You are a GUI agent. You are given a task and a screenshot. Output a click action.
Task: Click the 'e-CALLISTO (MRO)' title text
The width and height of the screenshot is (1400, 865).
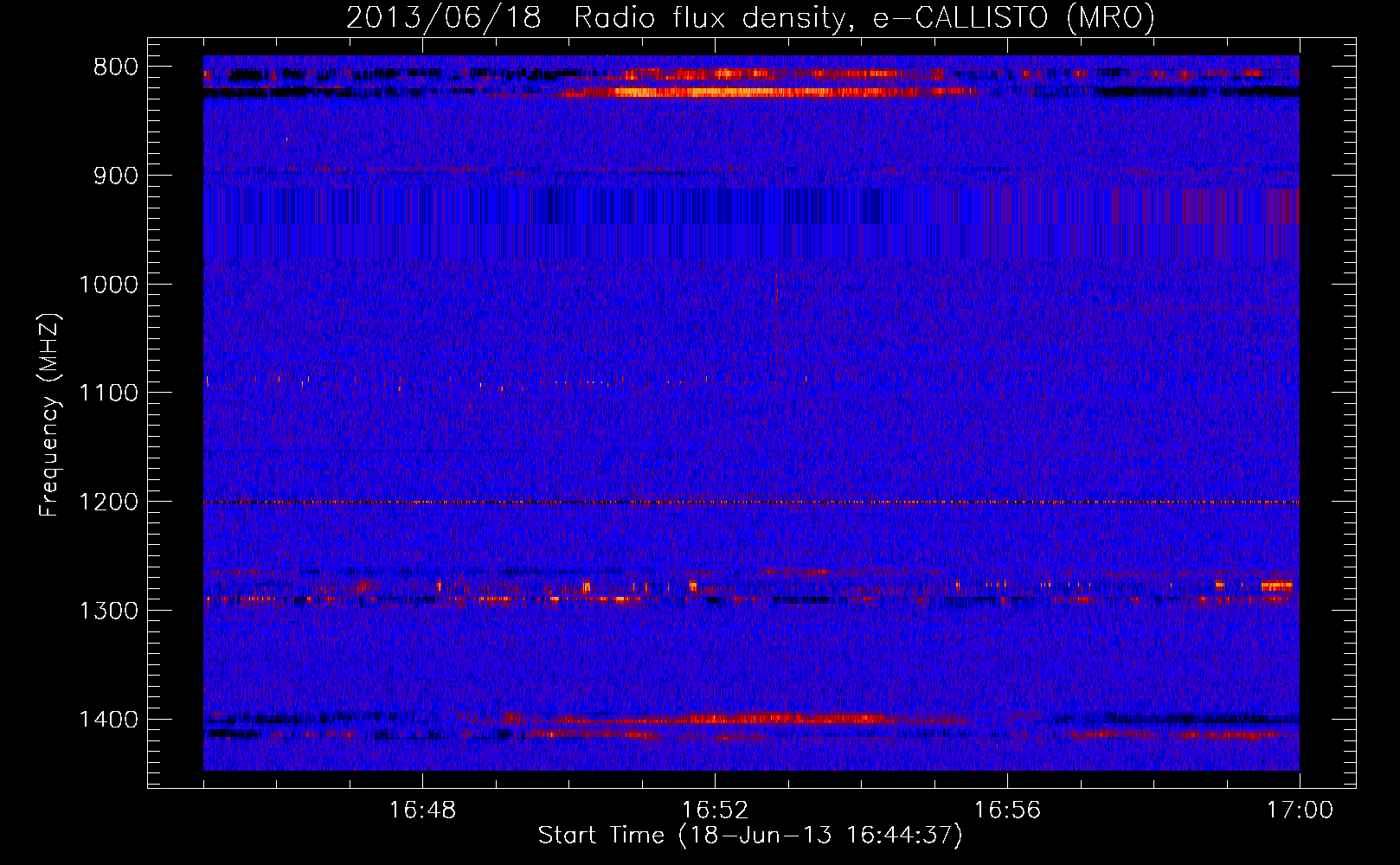tap(1014, 17)
